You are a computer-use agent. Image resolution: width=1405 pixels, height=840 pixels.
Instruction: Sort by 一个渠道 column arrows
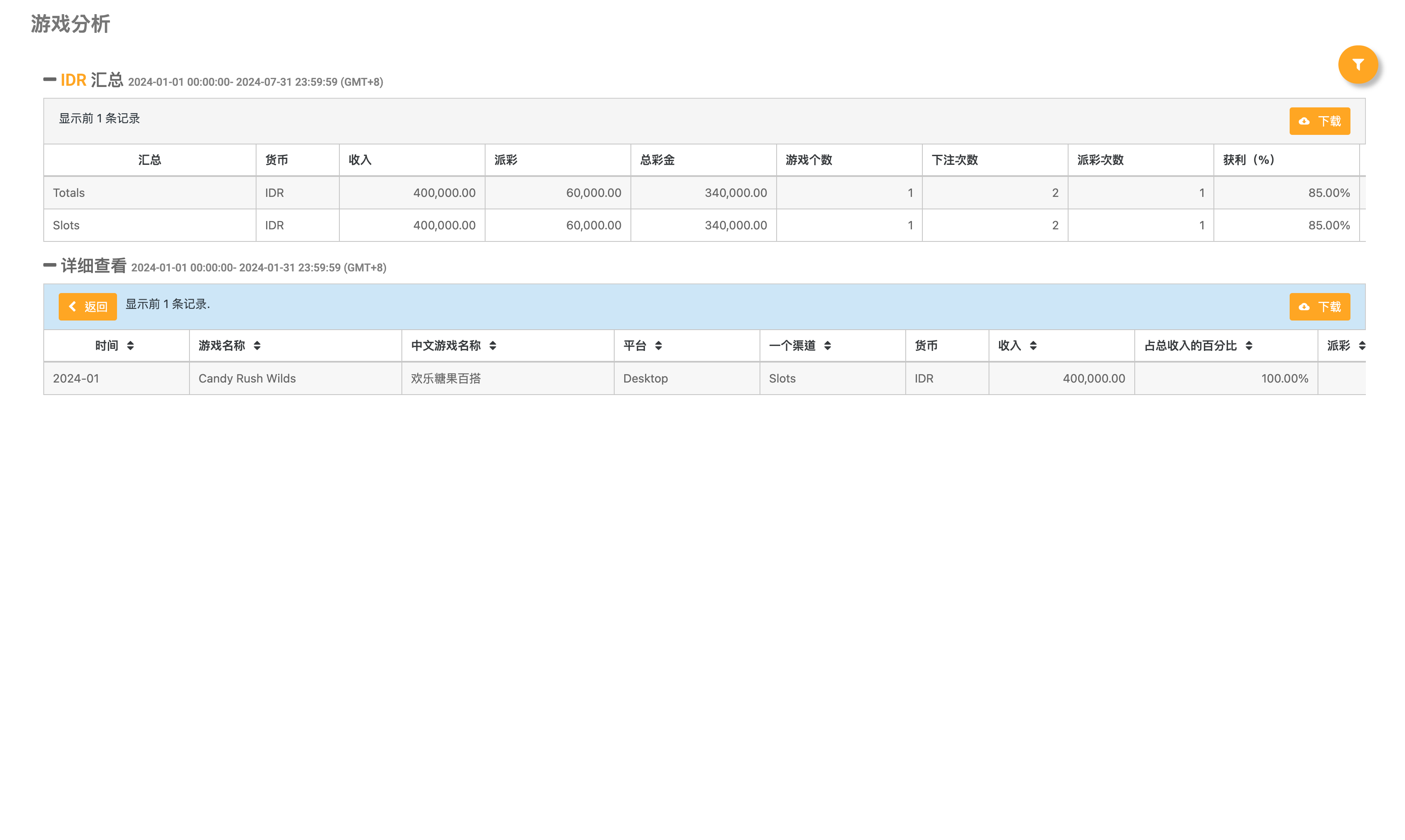pos(827,346)
